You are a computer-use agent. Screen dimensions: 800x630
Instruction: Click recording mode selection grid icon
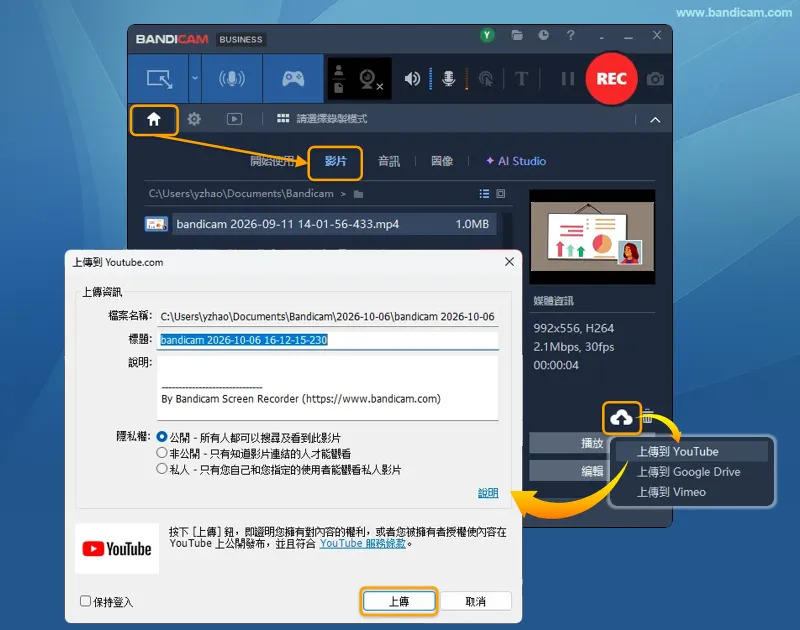click(283, 119)
